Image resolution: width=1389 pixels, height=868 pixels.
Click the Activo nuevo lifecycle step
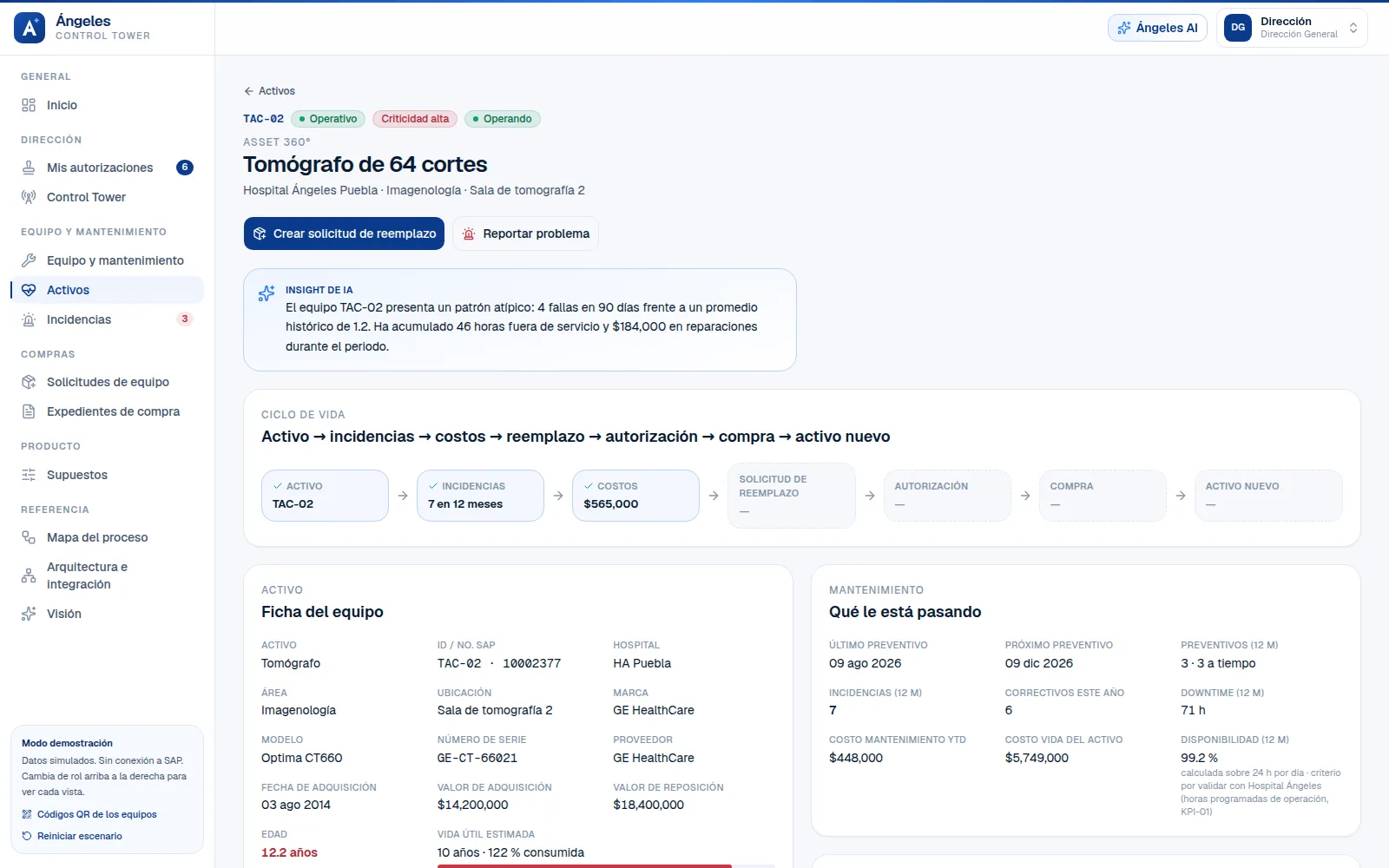(x=1268, y=496)
